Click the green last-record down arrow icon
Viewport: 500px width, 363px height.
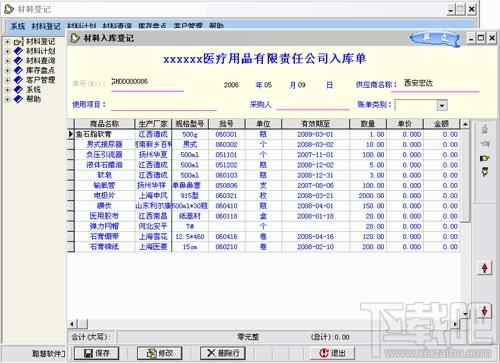[x=485, y=172]
